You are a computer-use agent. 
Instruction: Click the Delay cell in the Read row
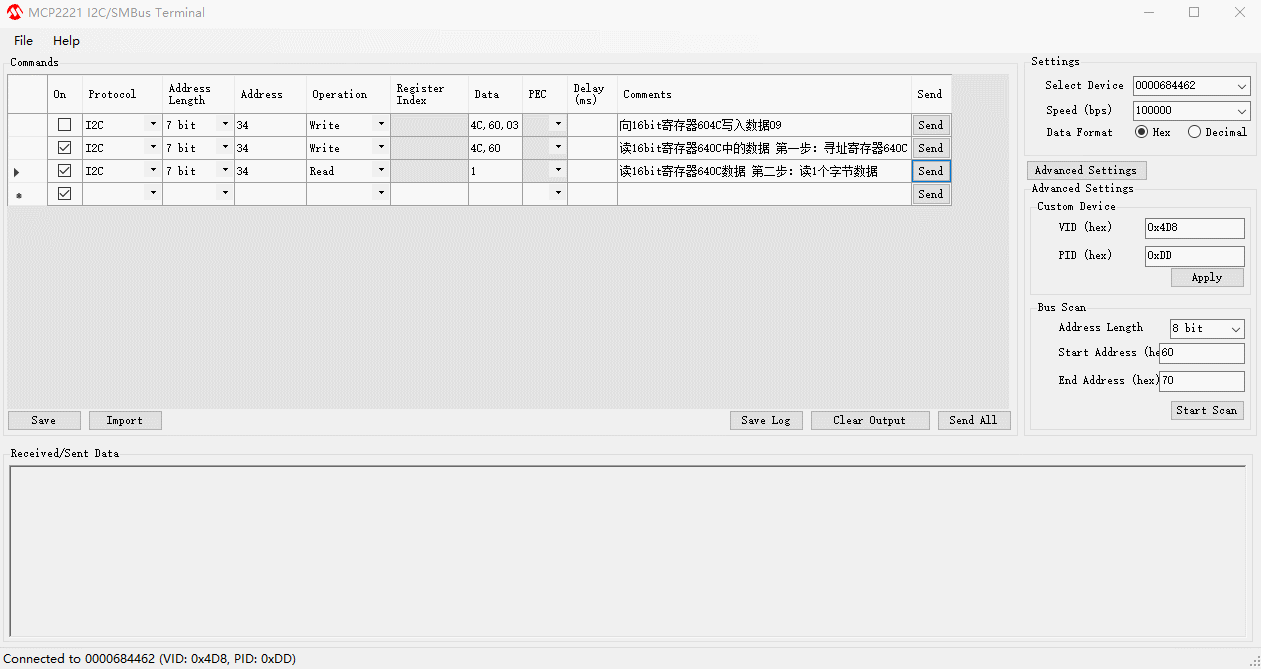click(592, 171)
